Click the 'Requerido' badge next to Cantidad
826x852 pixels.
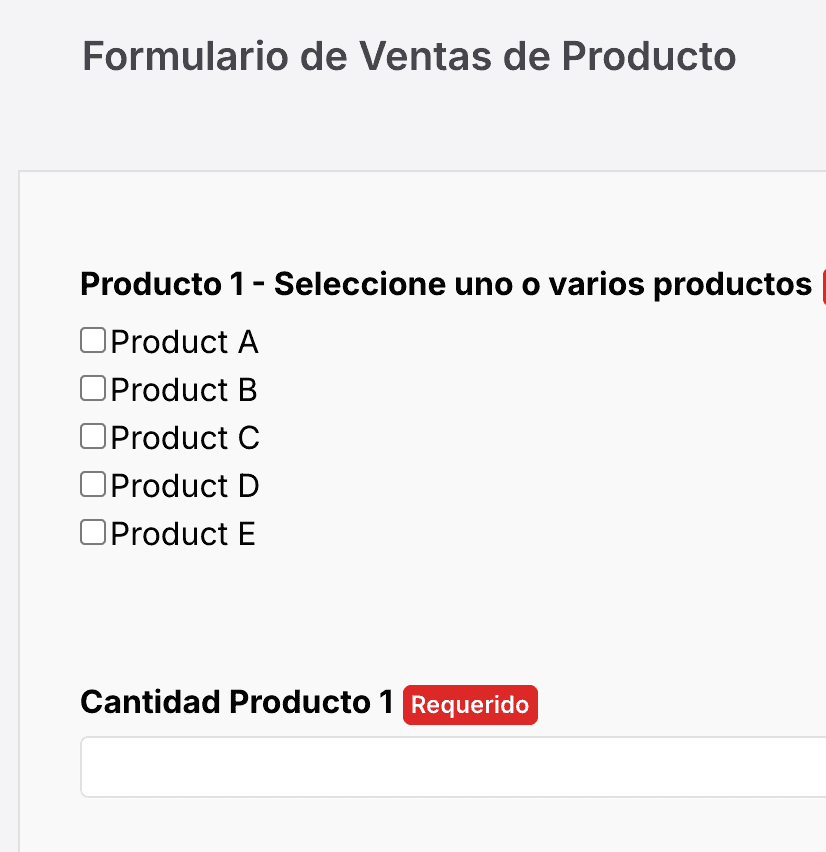click(470, 705)
